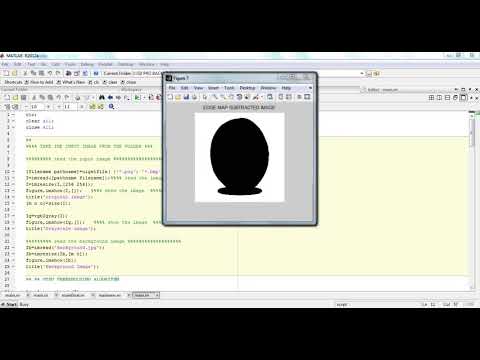Image resolution: width=480 pixels, height=360 pixels.
Task: Print icon in Editor toolbar
Action: pos(77,97)
